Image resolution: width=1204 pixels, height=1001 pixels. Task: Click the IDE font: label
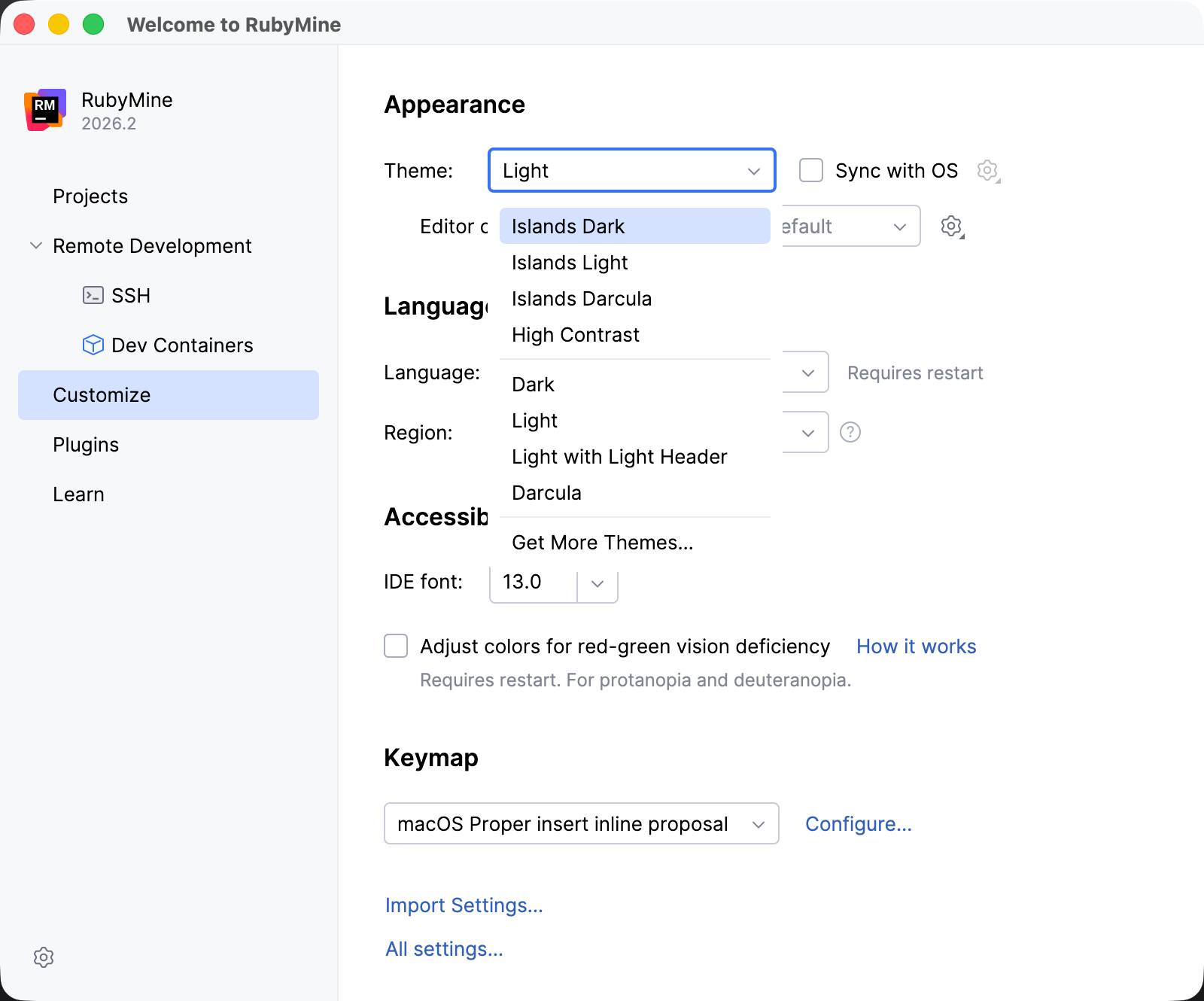point(423,582)
